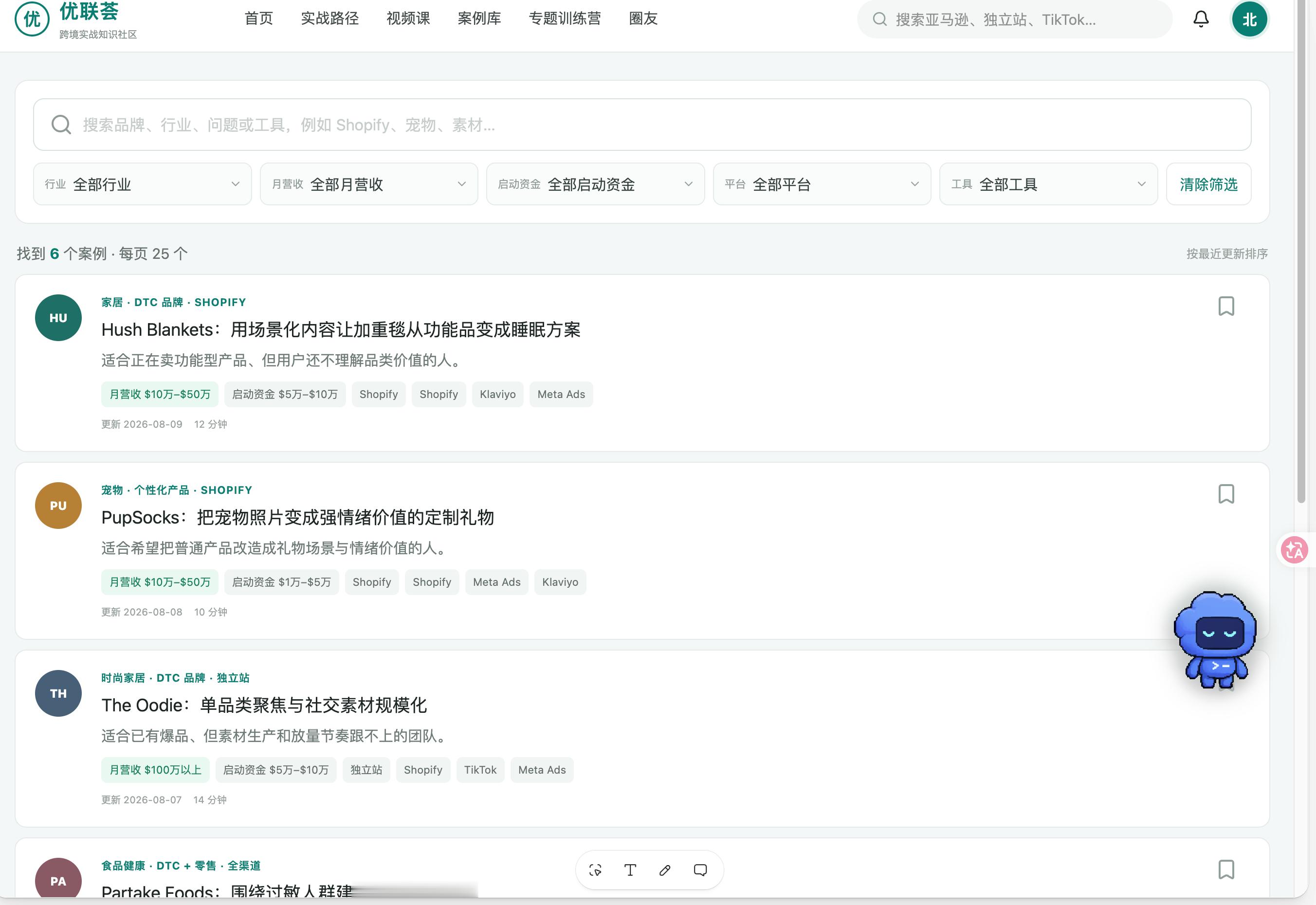Select the text T tool in floating toolbar

[630, 870]
